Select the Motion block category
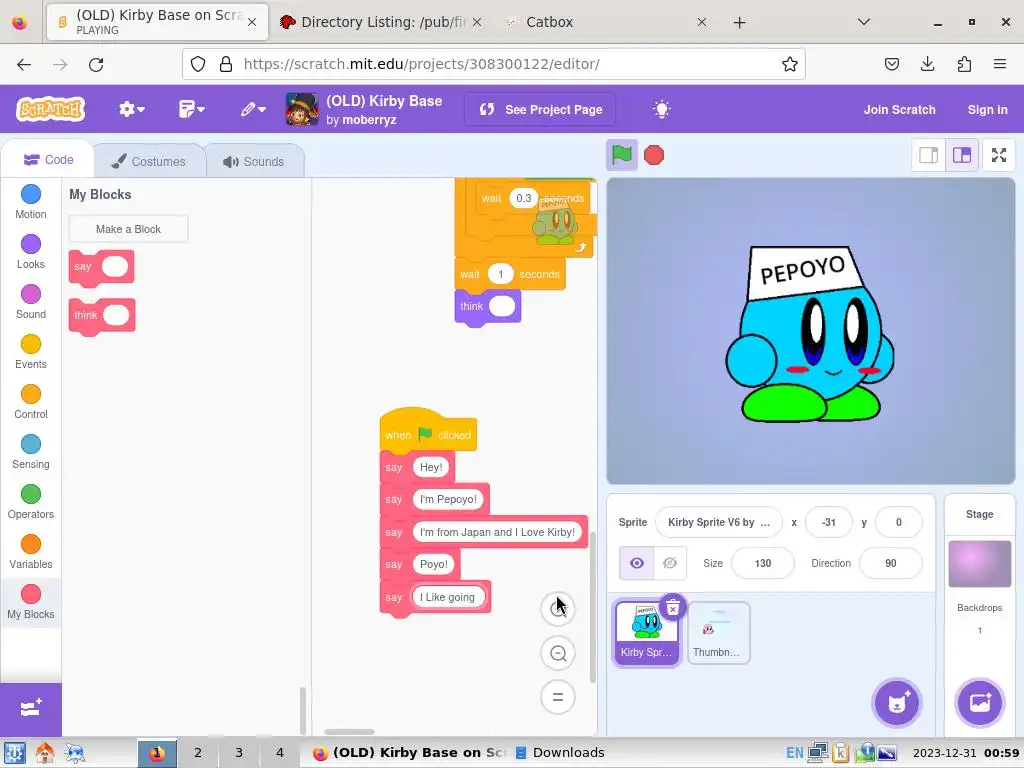This screenshot has height=768, width=1024. pos(31,202)
